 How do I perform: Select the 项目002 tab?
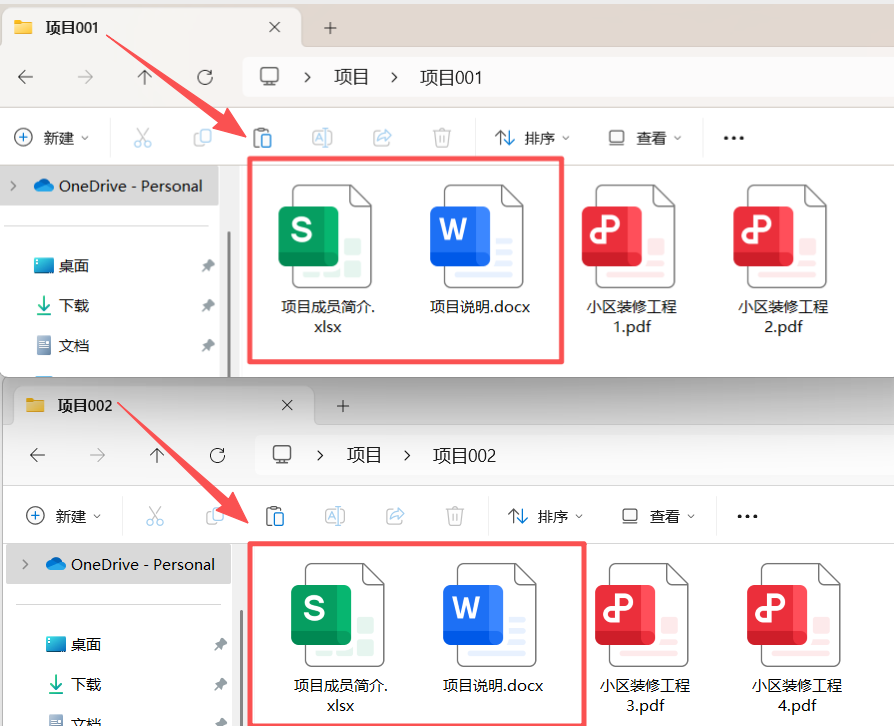[164, 405]
